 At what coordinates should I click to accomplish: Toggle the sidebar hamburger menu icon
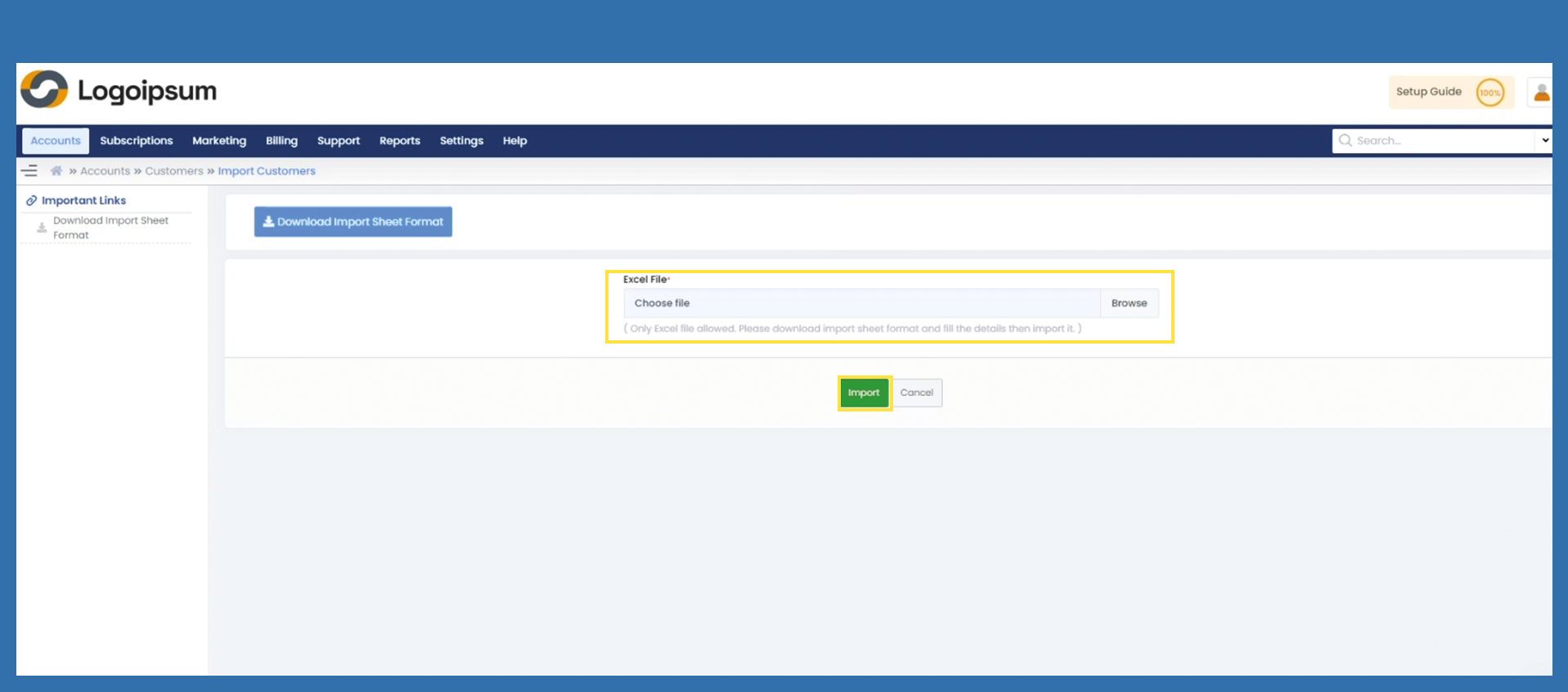[29, 171]
